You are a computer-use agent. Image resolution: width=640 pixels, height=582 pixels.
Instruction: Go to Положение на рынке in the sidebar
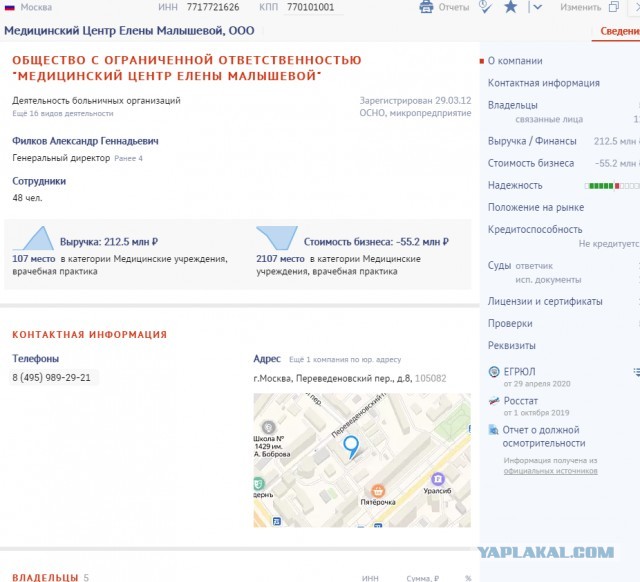536,207
